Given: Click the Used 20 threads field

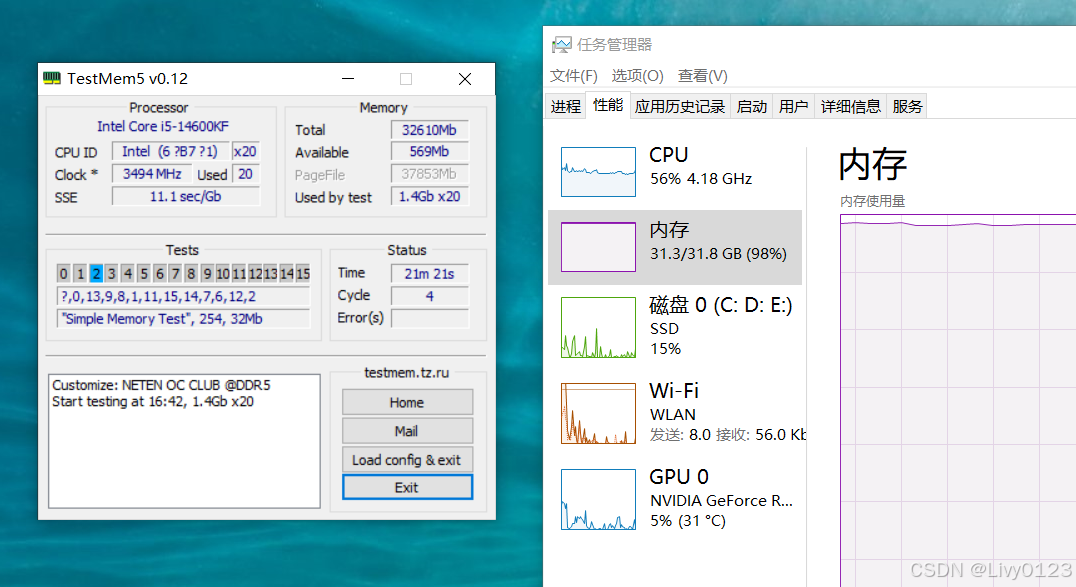Looking at the screenshot, I should click(x=245, y=174).
